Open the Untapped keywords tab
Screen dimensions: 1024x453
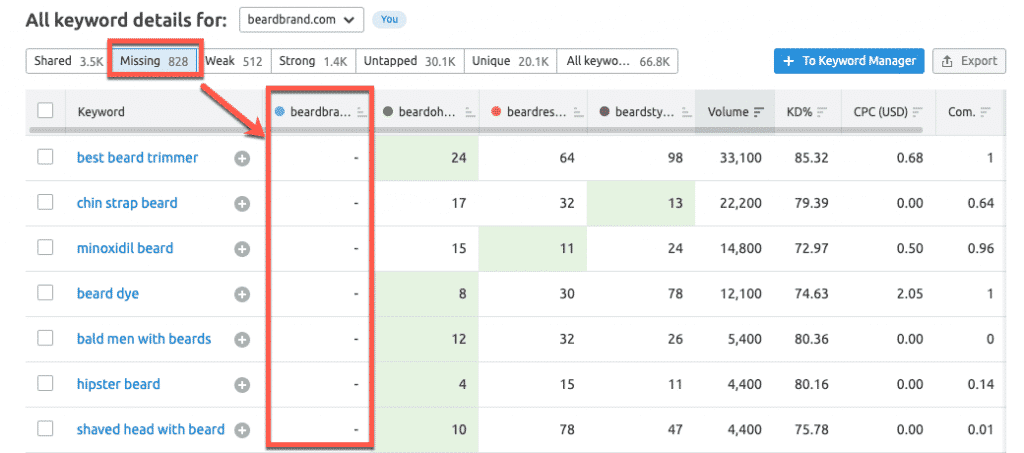[x=410, y=62]
